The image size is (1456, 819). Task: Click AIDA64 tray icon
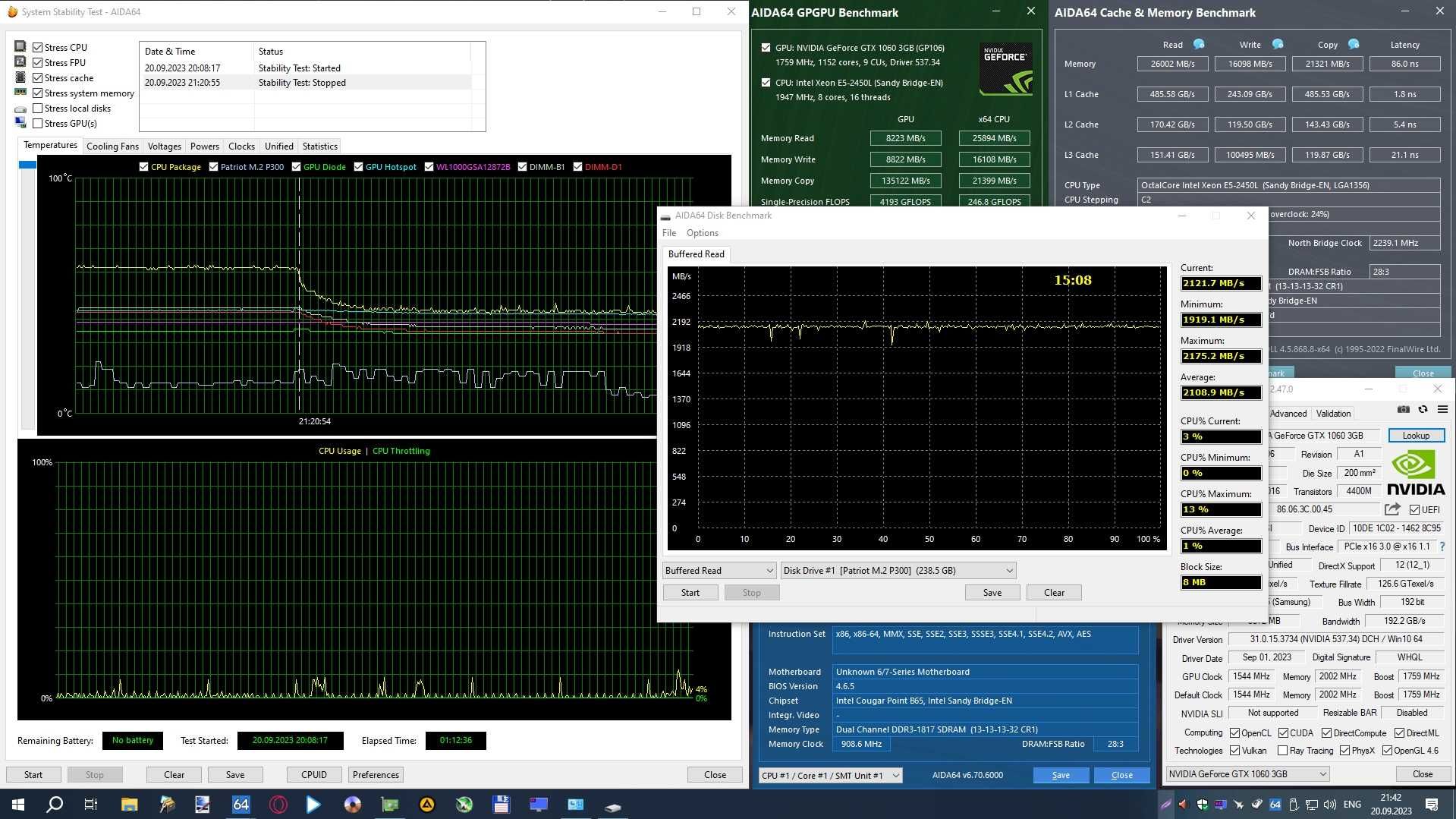click(x=1275, y=805)
